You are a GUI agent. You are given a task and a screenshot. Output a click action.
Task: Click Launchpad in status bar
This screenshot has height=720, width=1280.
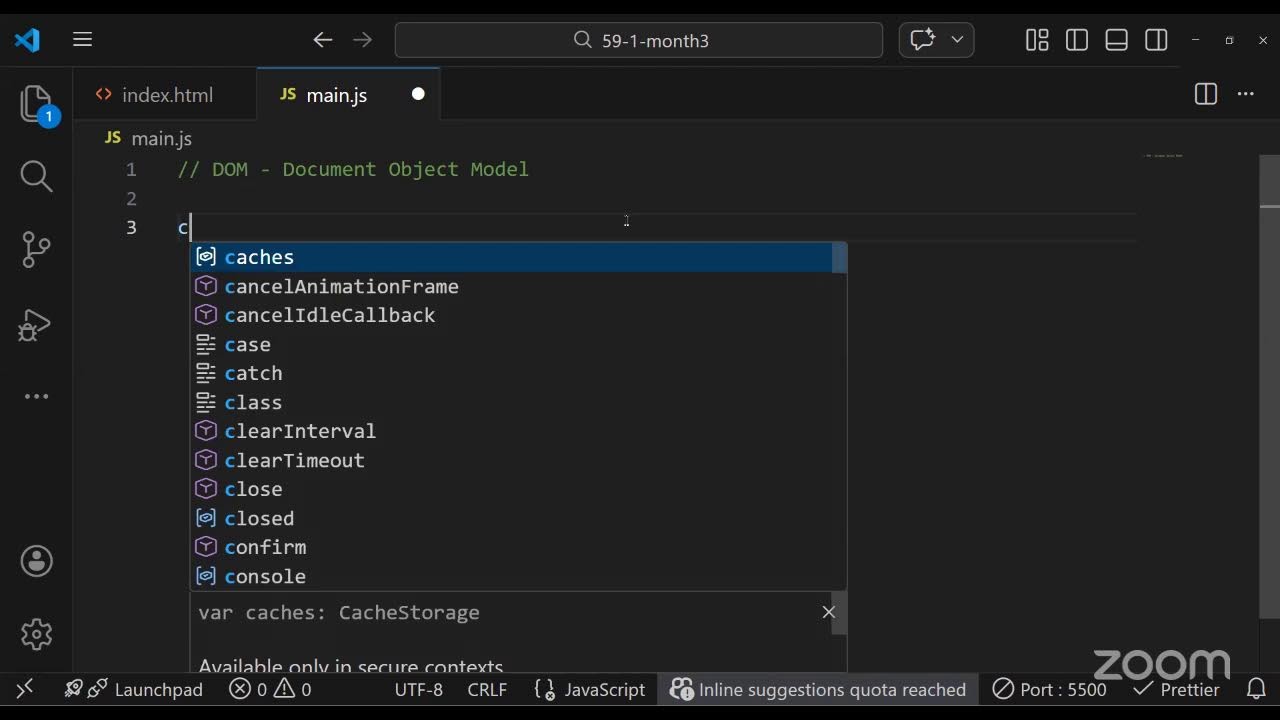click(x=134, y=689)
